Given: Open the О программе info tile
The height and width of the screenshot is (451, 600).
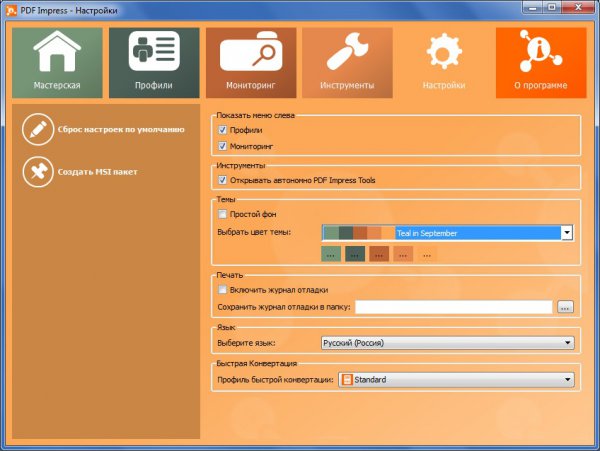Looking at the screenshot, I should coord(541,63).
